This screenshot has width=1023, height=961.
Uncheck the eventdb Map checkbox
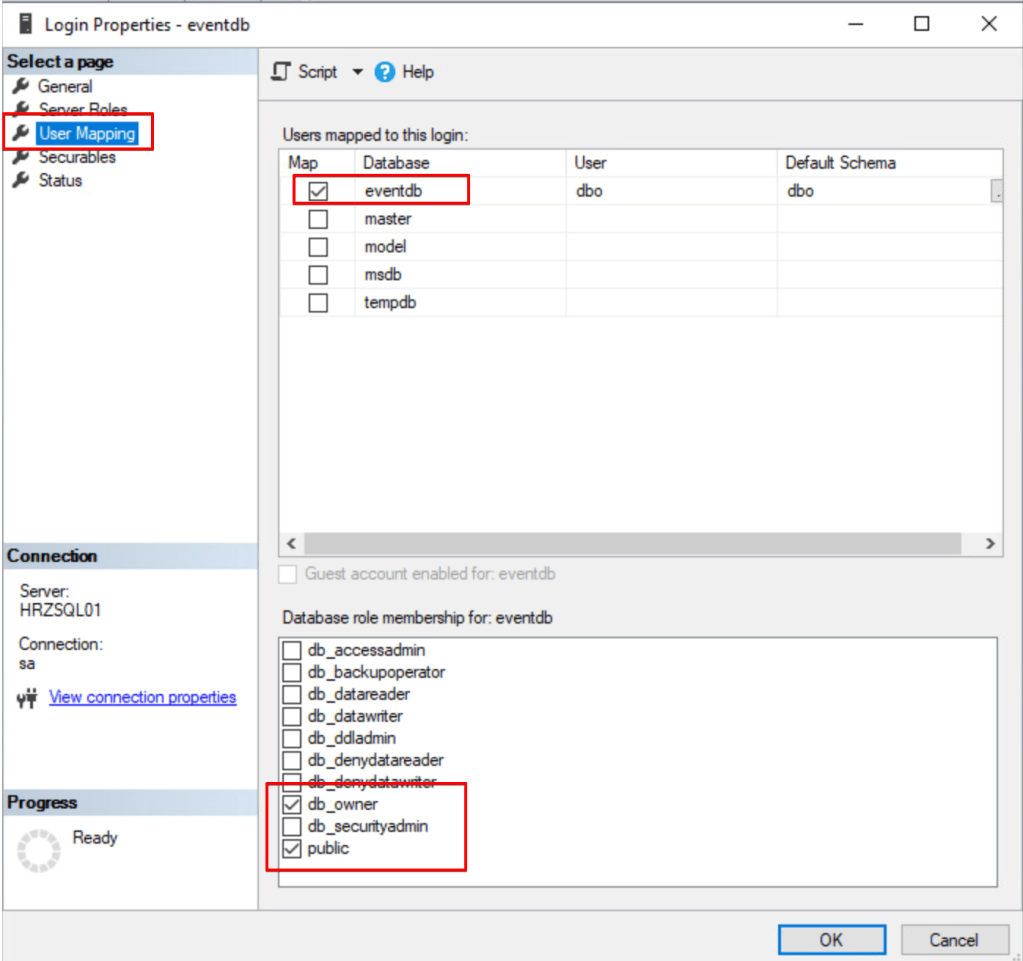coord(318,191)
